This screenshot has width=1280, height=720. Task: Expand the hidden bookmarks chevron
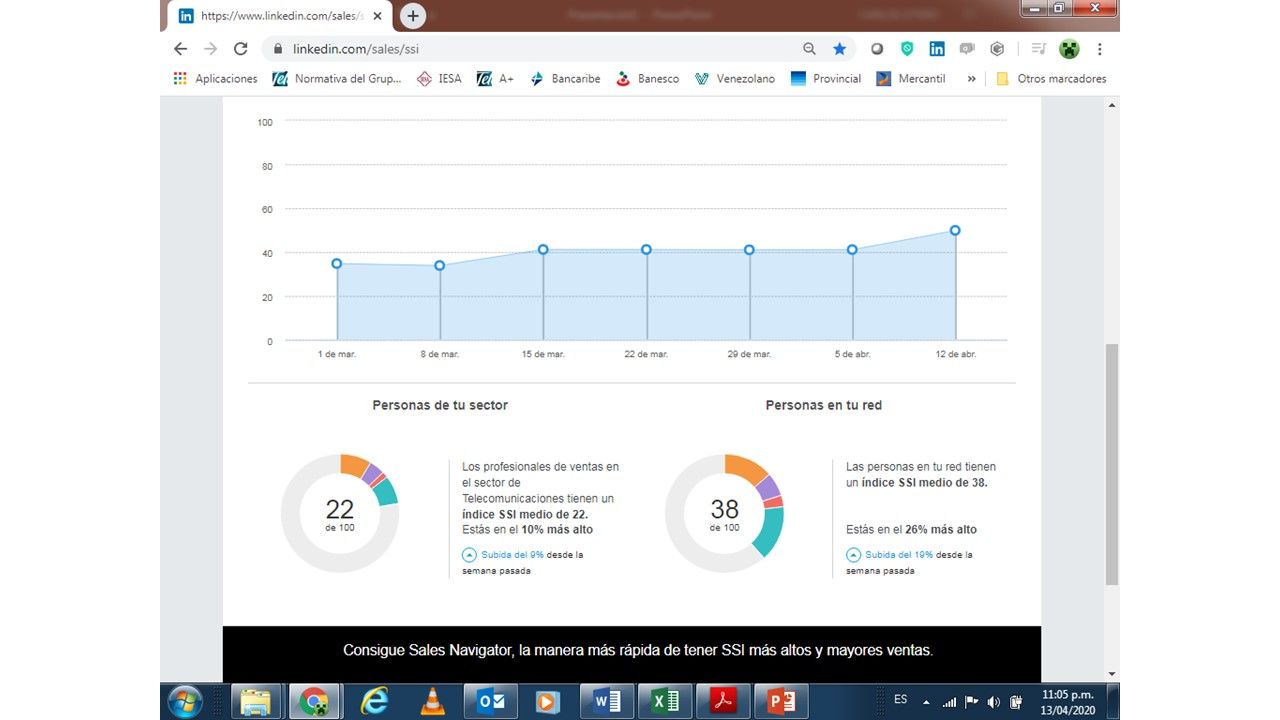[971, 79]
